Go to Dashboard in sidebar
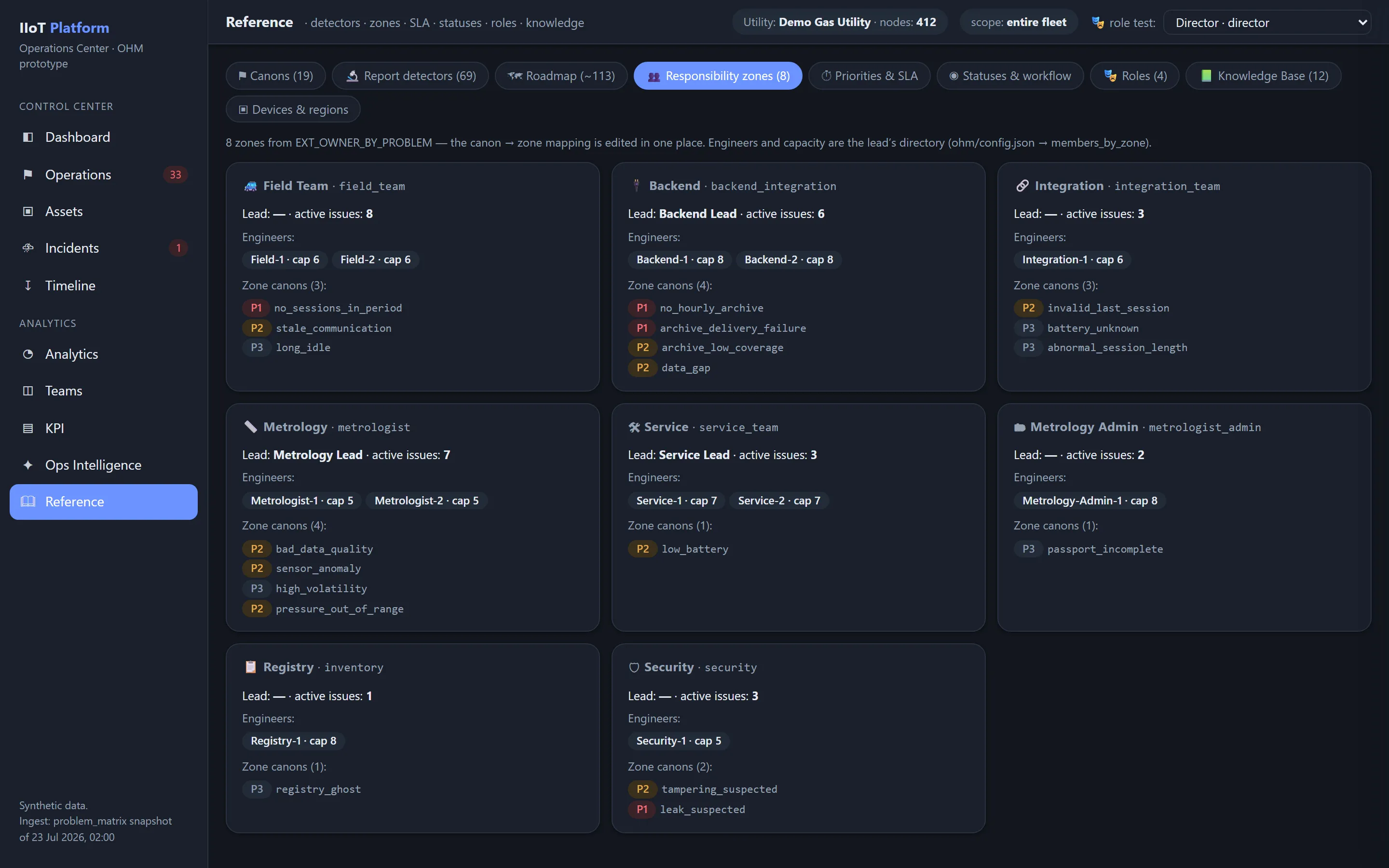Image resolution: width=1389 pixels, height=868 pixels. pyautogui.click(x=103, y=137)
